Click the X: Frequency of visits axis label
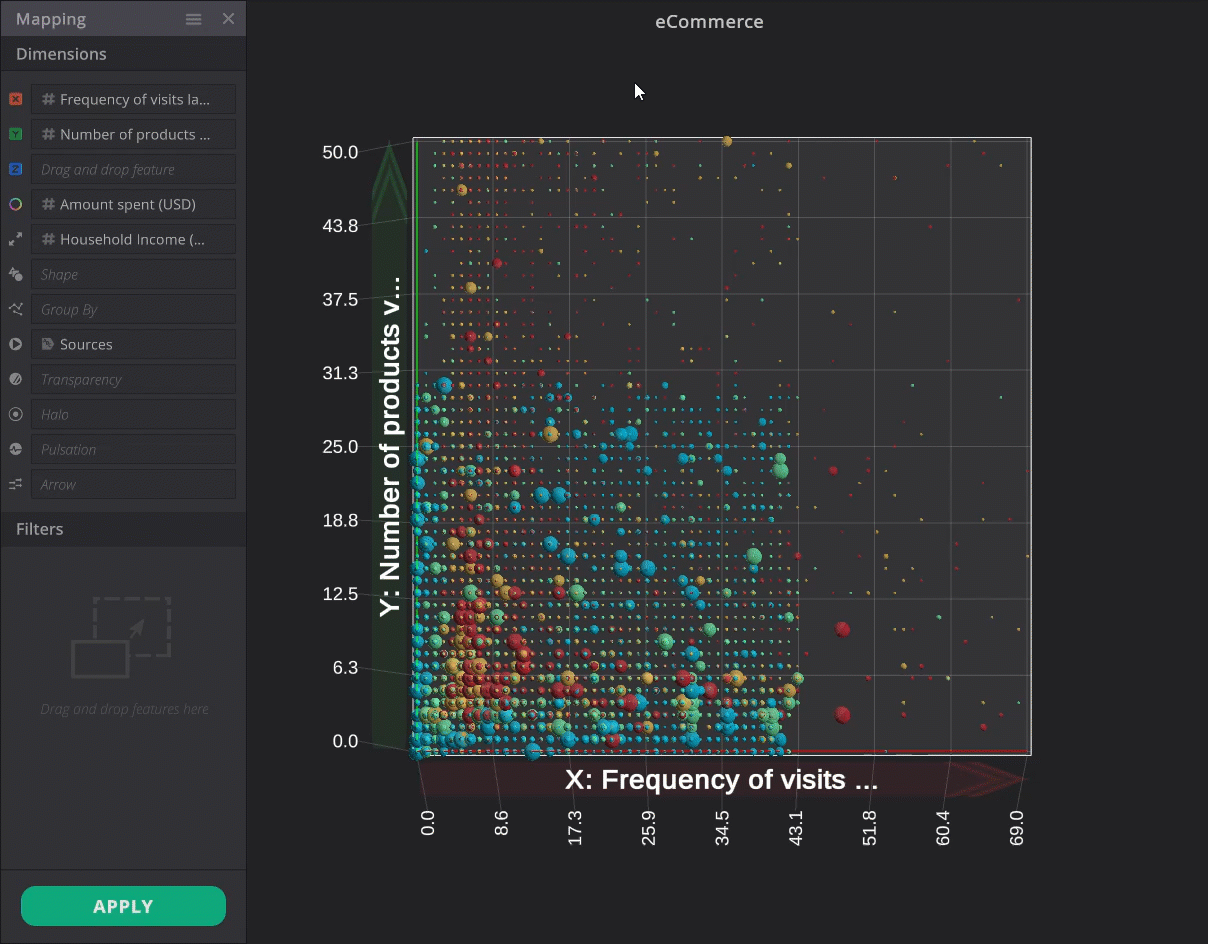 tap(721, 780)
